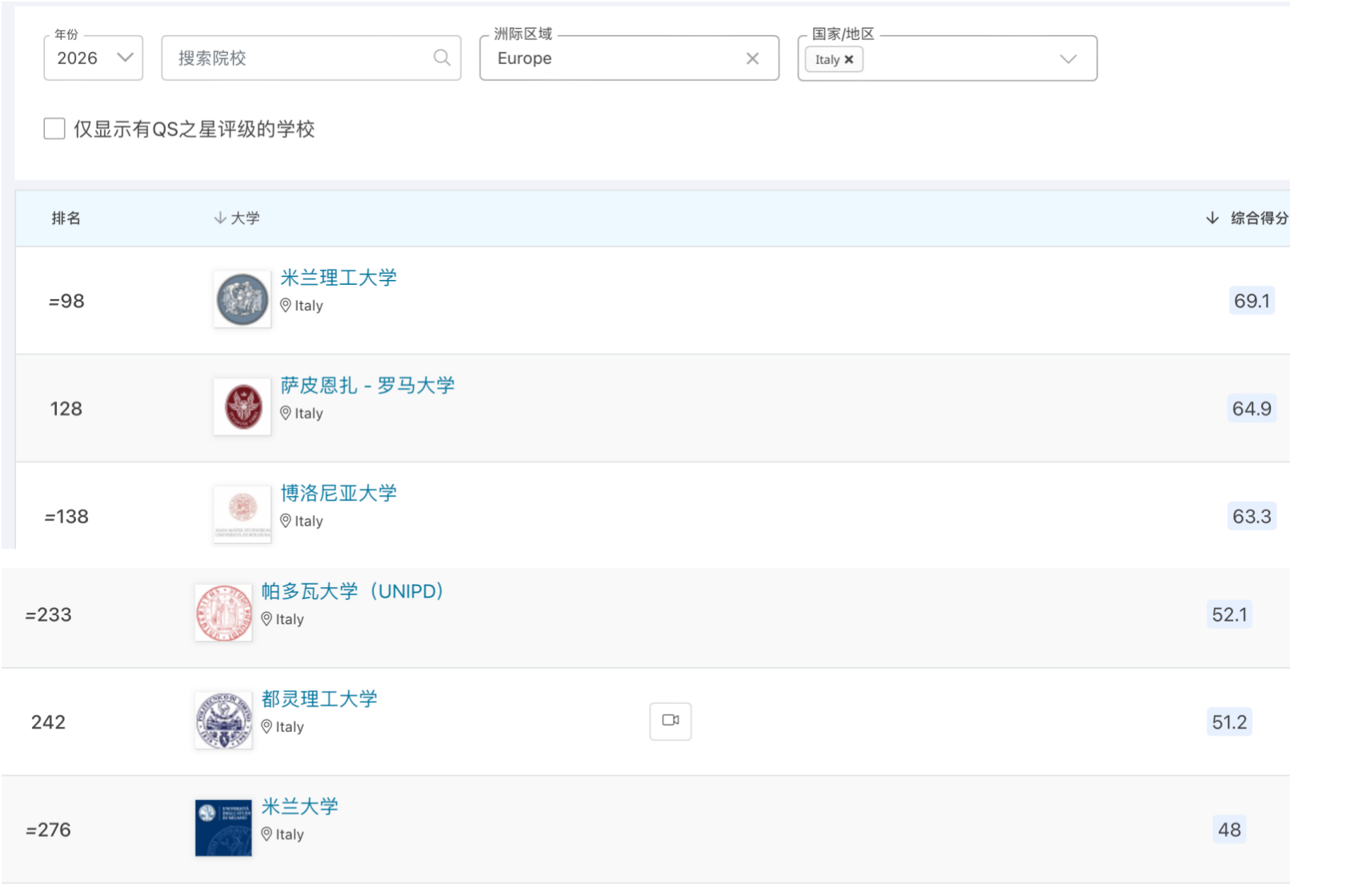Open the 洲际区域 Europe region field
The width and height of the screenshot is (1346, 896).
coord(629,58)
